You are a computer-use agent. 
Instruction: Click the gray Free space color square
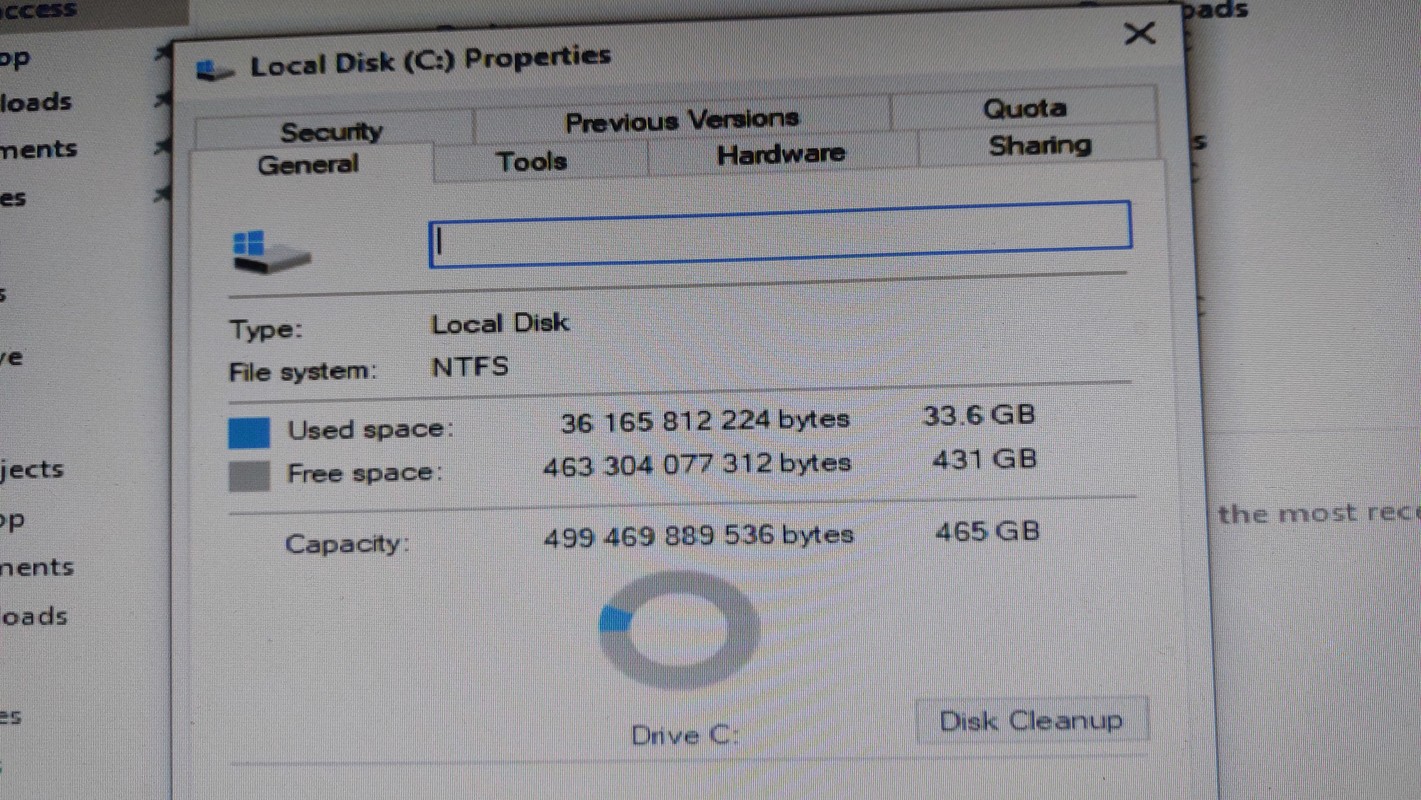coord(249,476)
